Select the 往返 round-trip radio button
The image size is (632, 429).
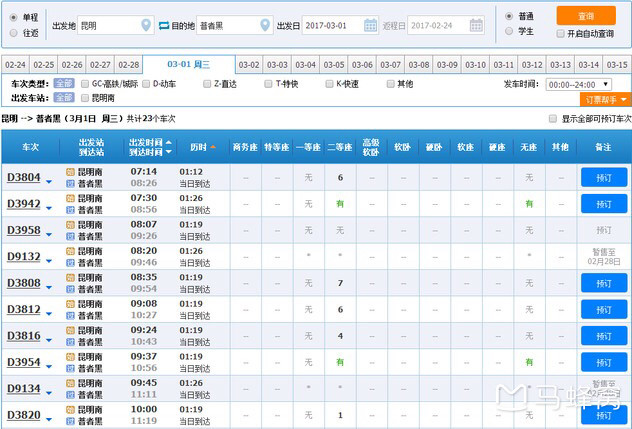pyautogui.click(x=13, y=33)
